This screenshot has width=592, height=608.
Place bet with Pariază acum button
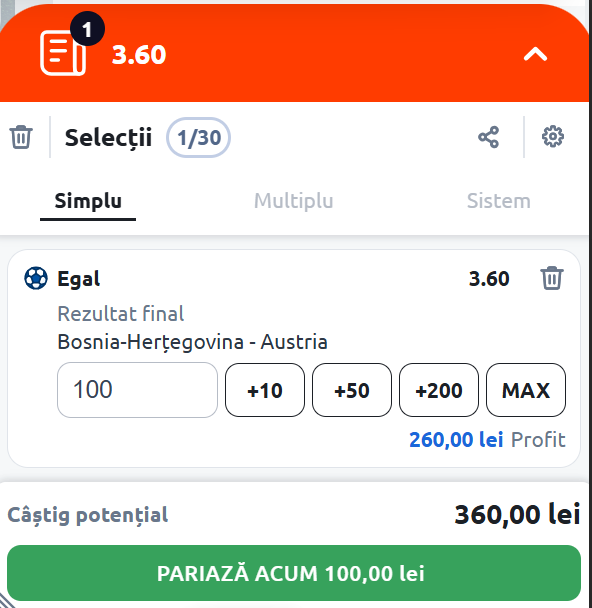pyautogui.click(x=294, y=573)
